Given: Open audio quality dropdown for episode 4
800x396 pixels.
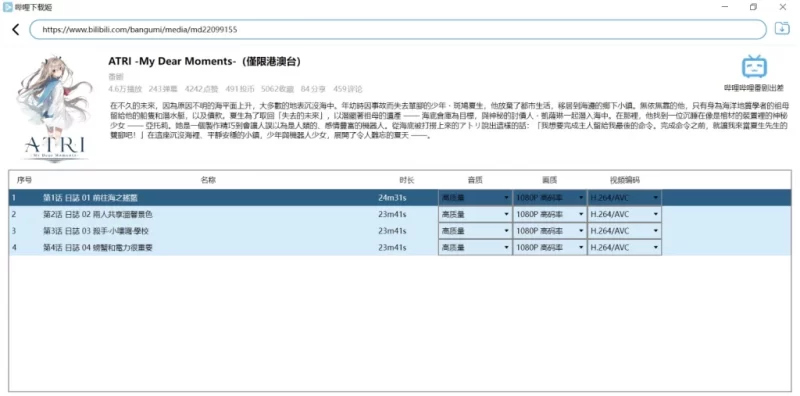Looking at the screenshot, I should [475, 248].
